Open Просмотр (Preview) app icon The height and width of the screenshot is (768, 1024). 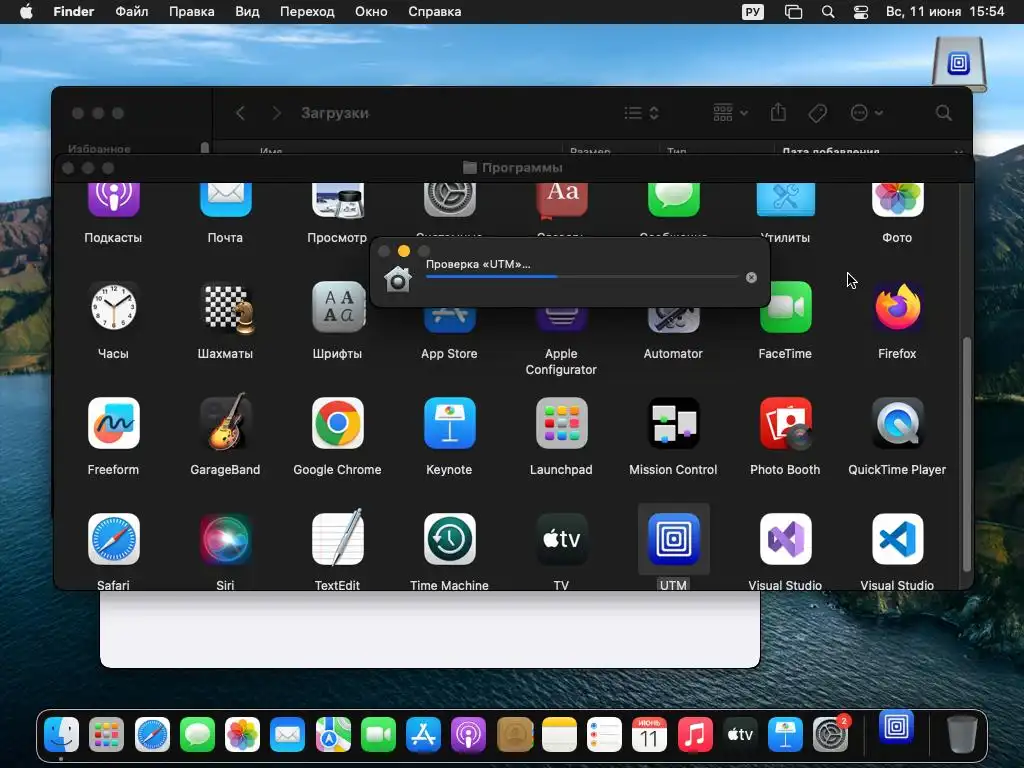coord(337,200)
